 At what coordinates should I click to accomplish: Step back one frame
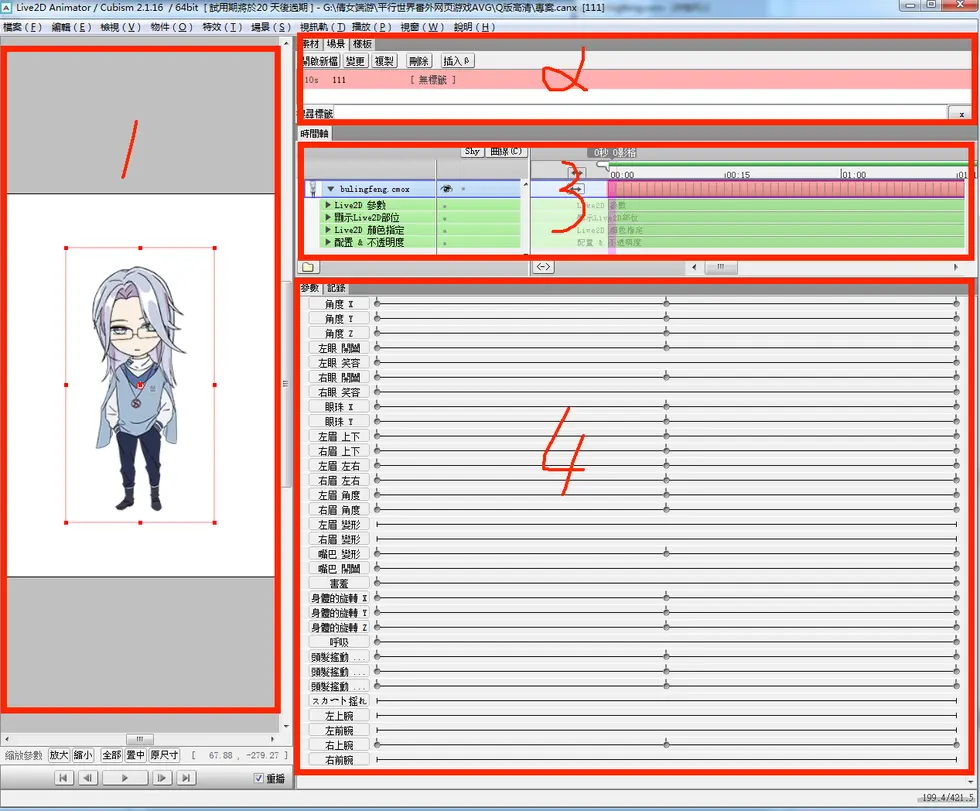[x=88, y=778]
